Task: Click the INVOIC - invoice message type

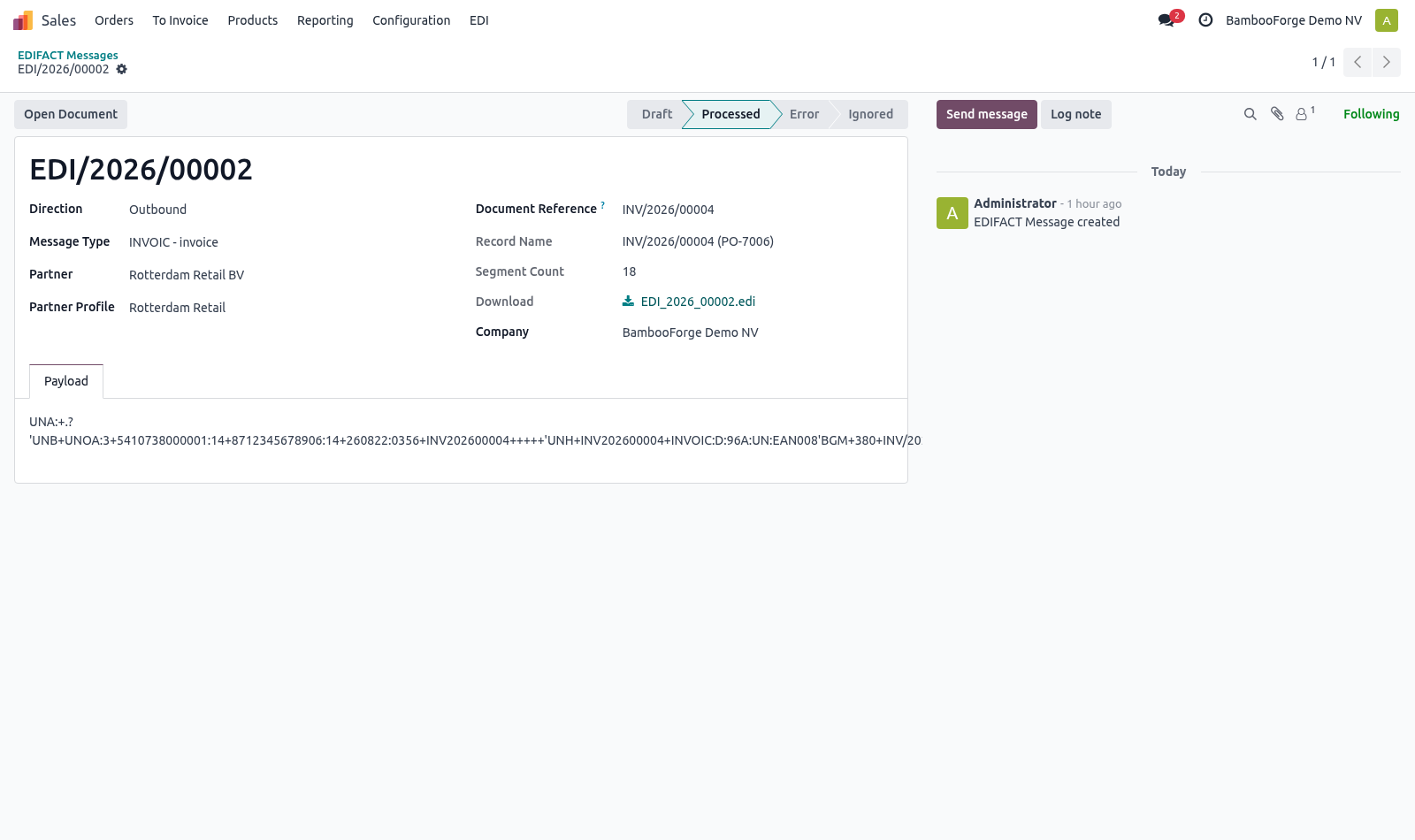Action: 173,242
